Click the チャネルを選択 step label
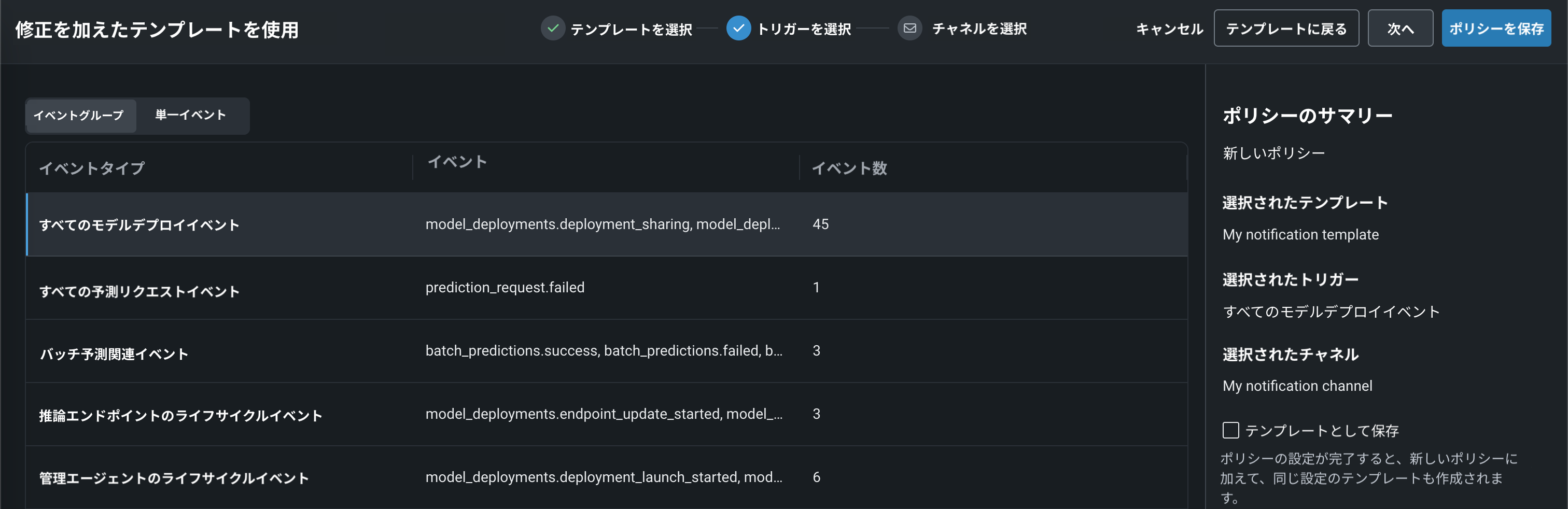 979,29
